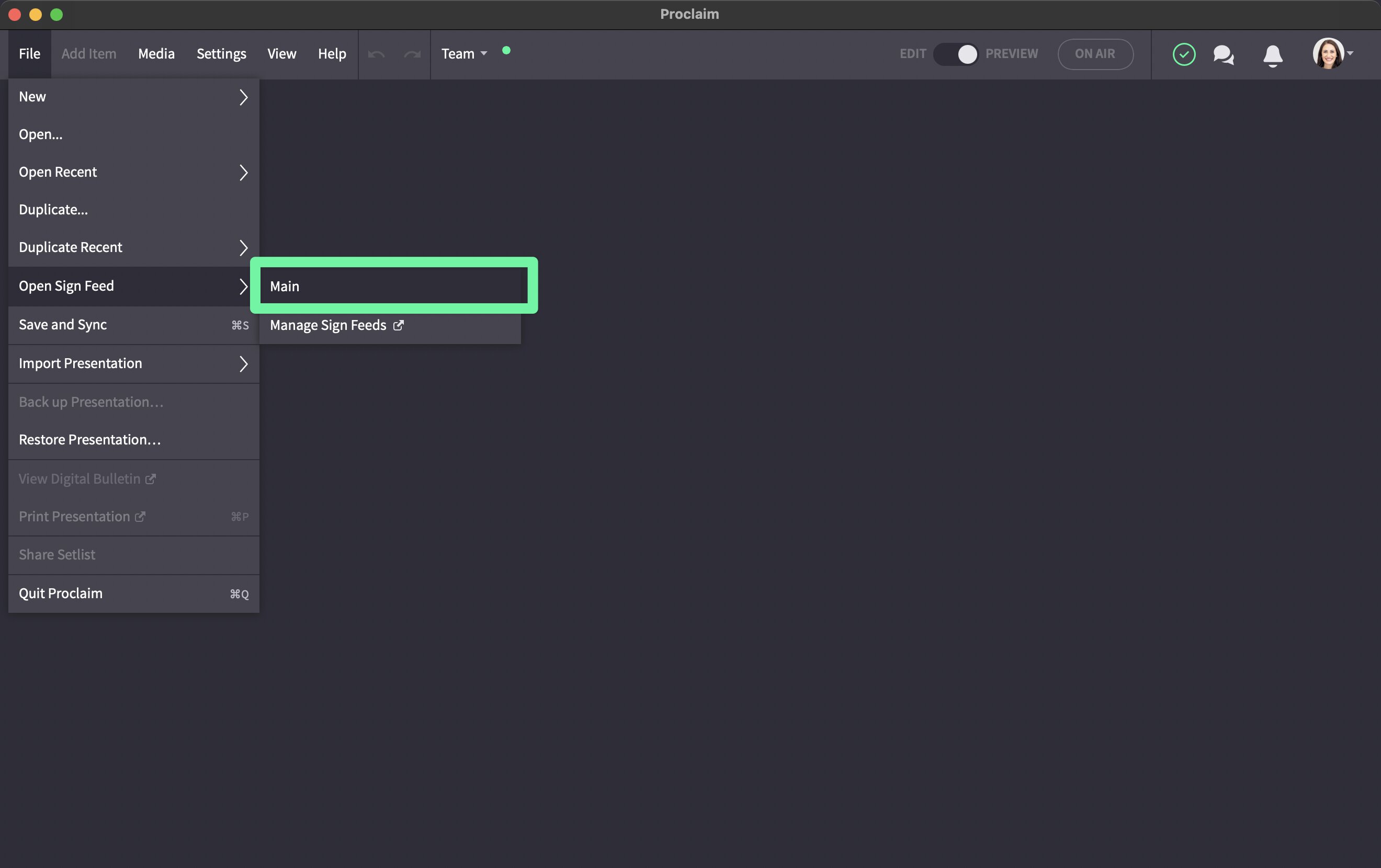1381x868 pixels.
Task: Choose Restore Presentation...
Action: coord(133,440)
